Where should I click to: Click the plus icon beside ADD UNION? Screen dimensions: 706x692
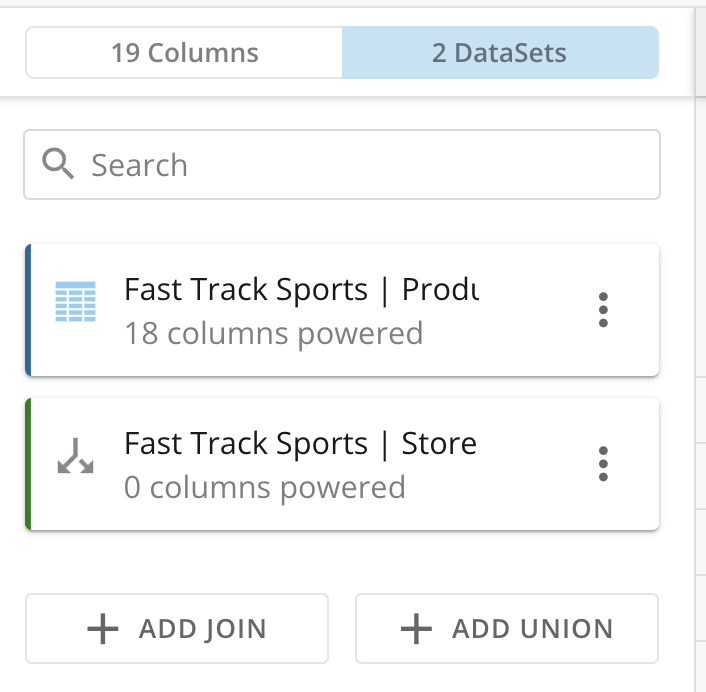[415, 629]
